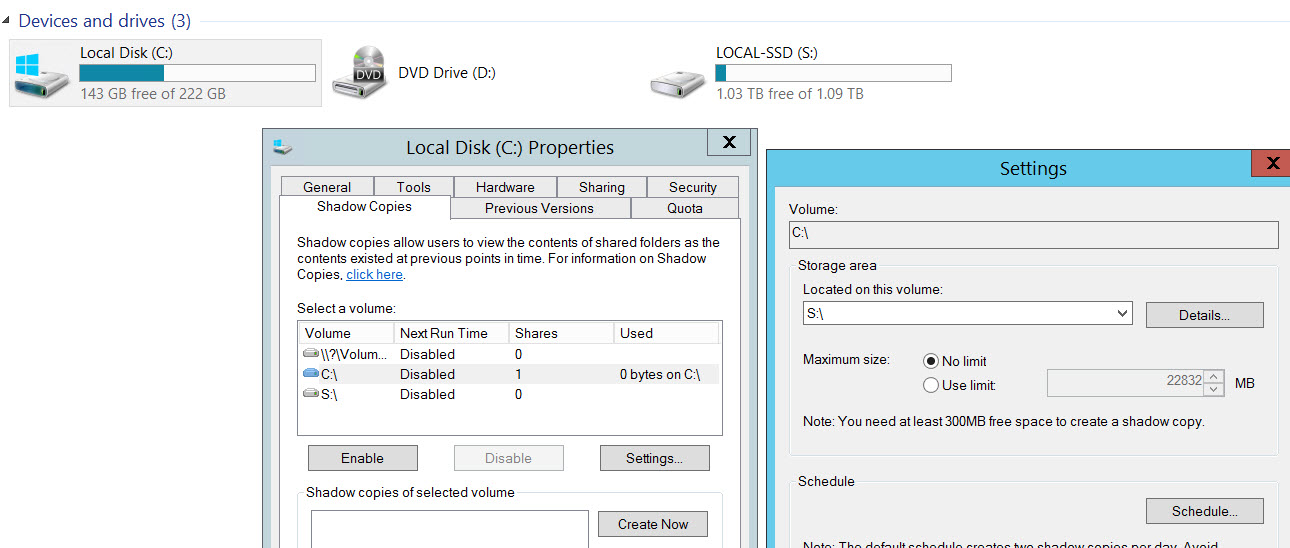Click the Properties dialog title bar drive icon

click(x=284, y=146)
